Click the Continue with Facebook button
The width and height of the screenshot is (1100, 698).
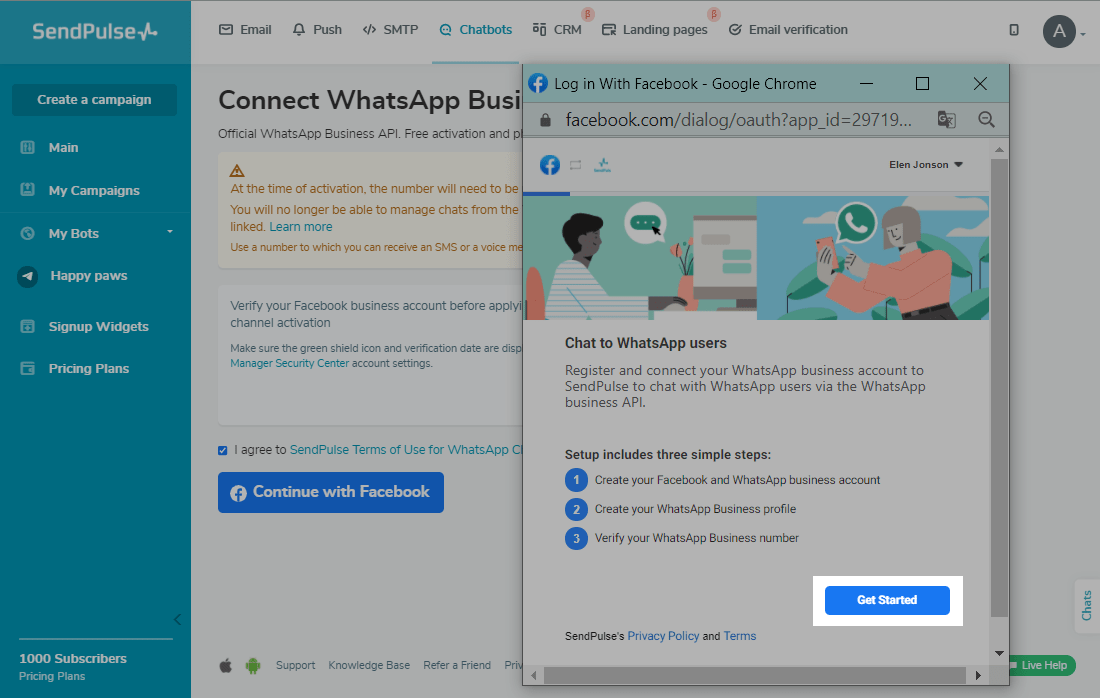[x=331, y=492]
